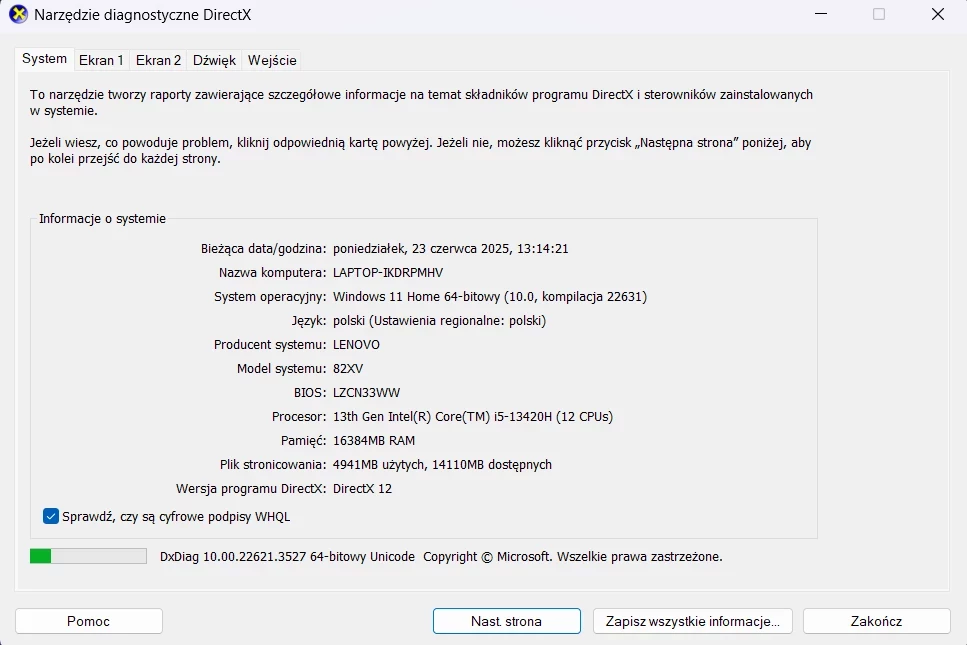
Task: Close the DirectX diagnostic window
Action: coord(937,15)
